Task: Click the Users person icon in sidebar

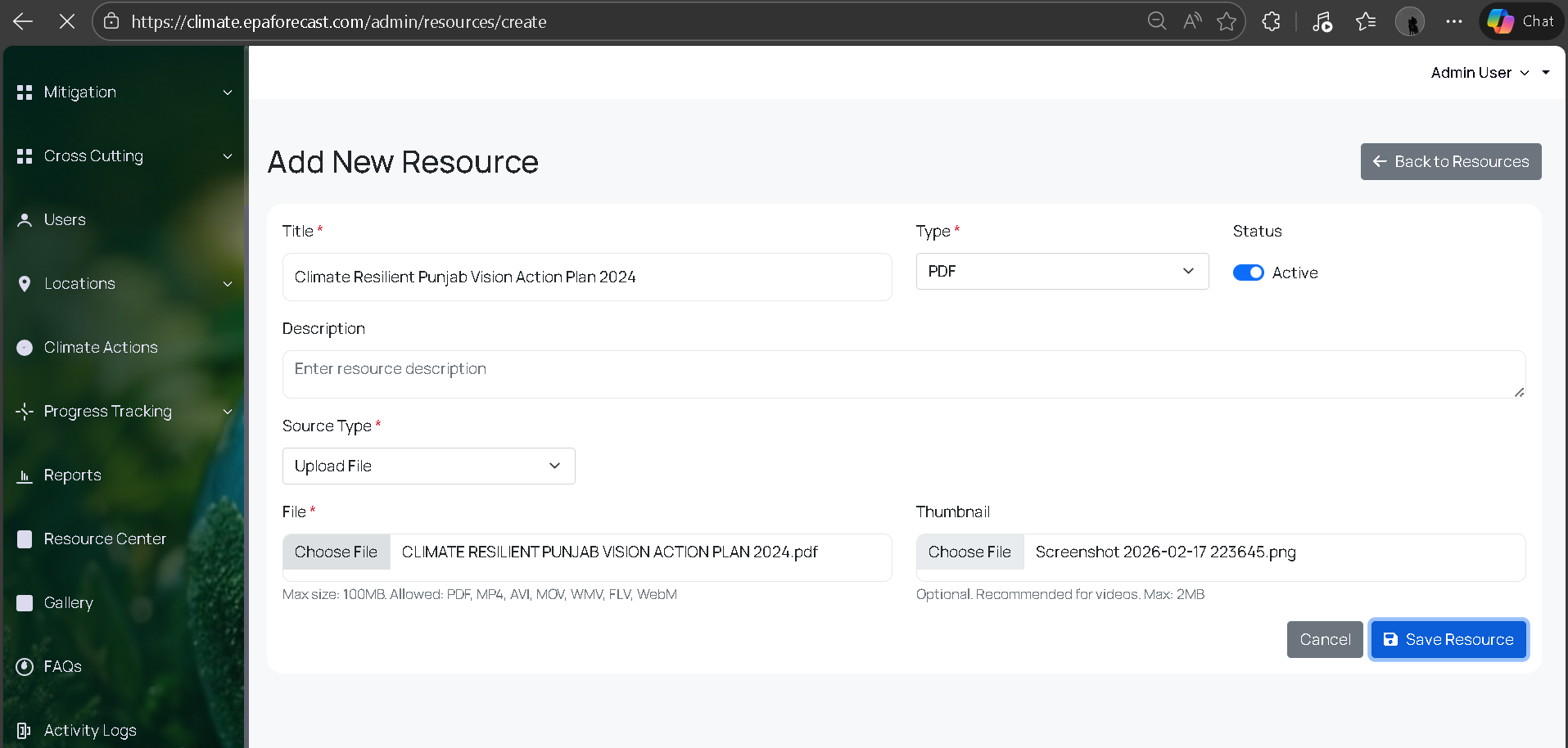Action: coord(25,220)
